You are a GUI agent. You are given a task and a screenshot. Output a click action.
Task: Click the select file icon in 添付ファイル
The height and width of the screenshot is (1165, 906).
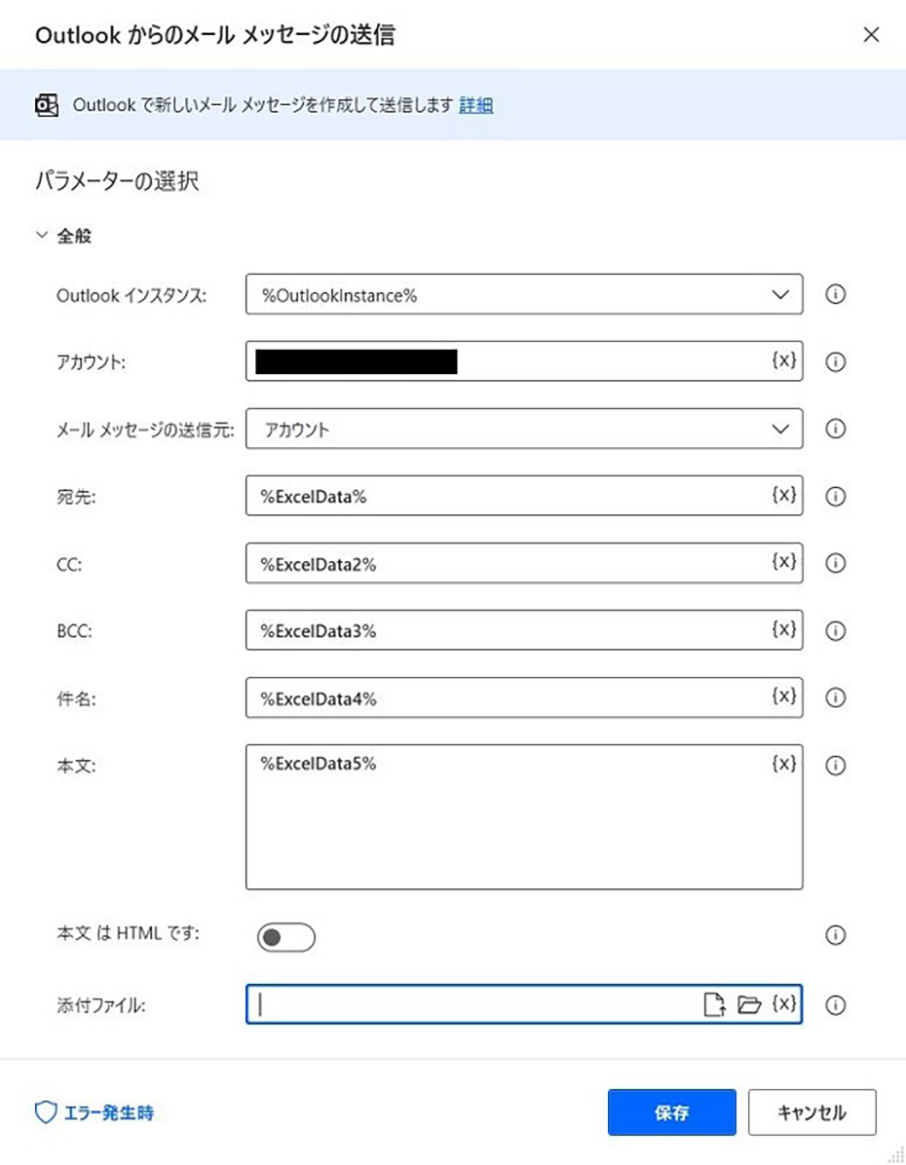pos(714,1005)
